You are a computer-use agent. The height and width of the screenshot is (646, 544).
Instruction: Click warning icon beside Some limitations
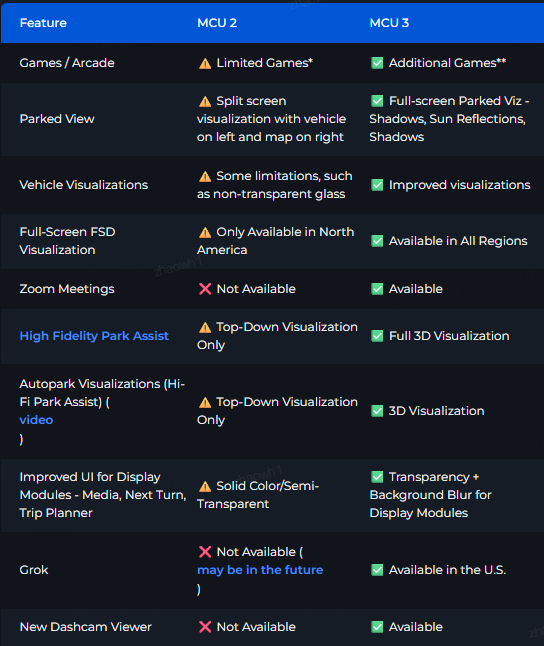pos(205,176)
